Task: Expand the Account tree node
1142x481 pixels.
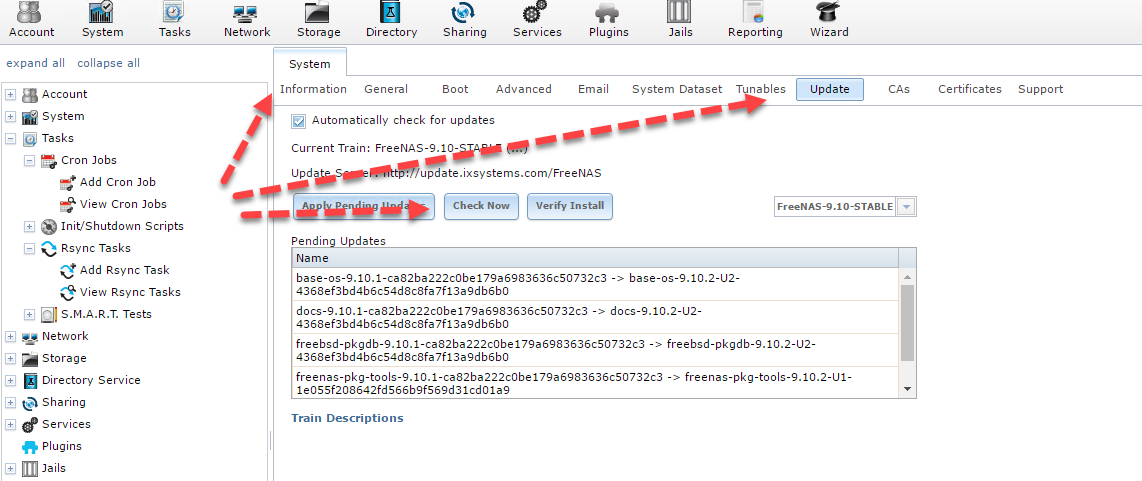Action: click(11, 94)
